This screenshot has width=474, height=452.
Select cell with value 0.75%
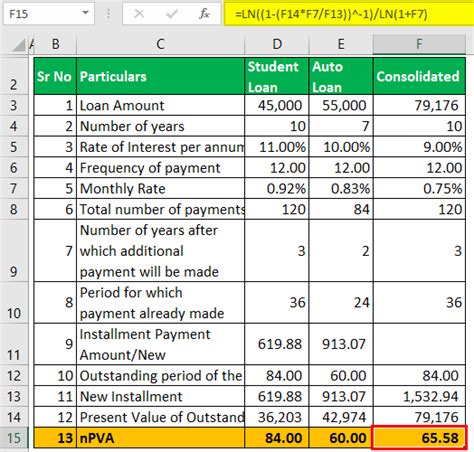419,188
